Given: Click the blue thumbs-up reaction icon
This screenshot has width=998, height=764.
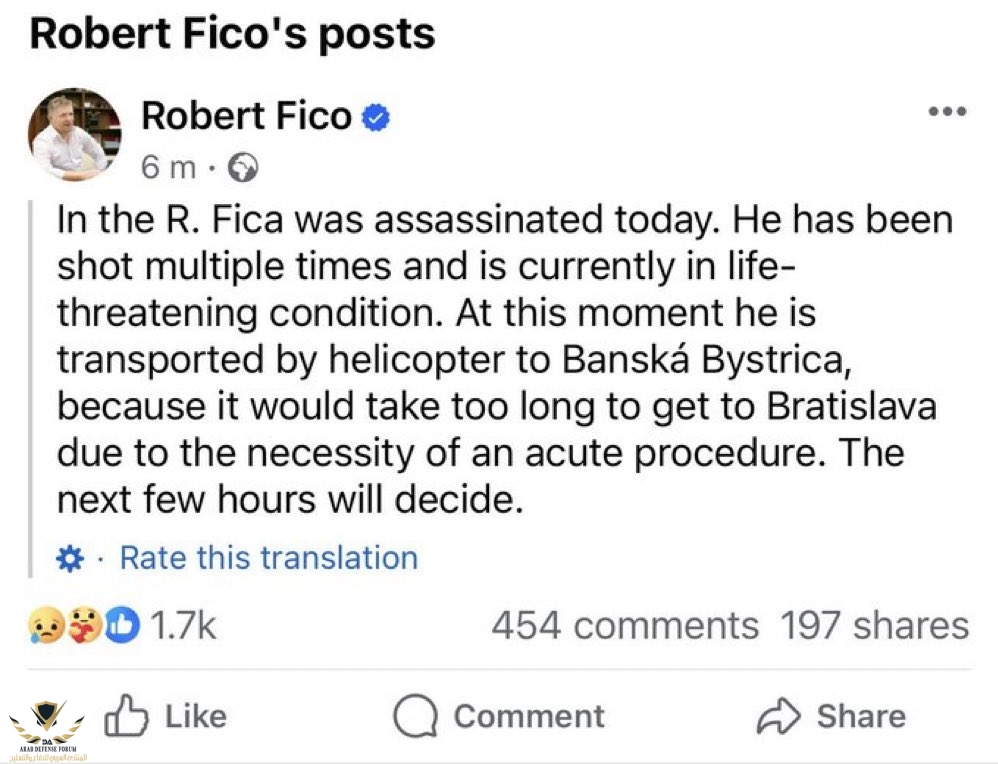Looking at the screenshot, I should coord(121,626).
